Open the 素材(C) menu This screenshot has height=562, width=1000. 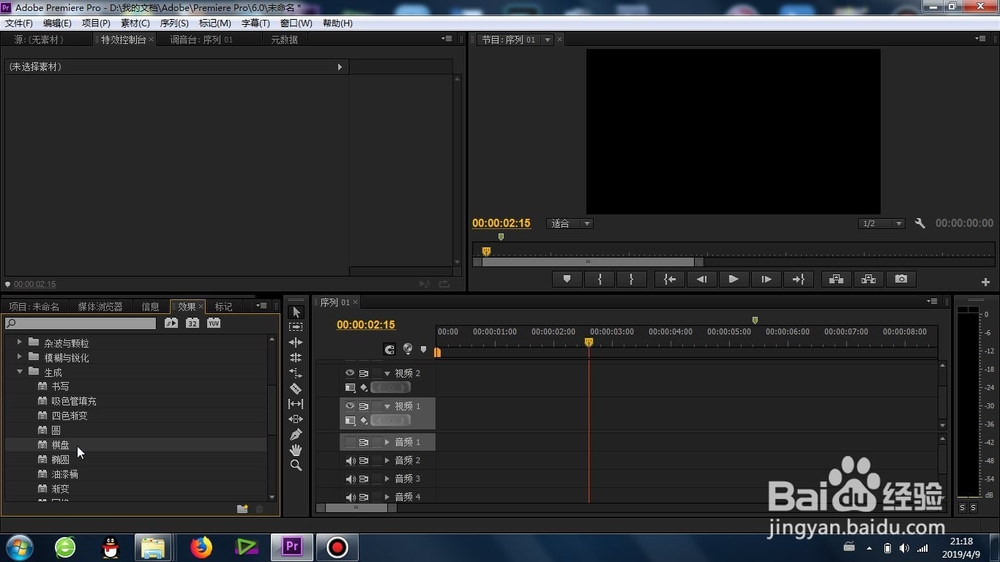[x=135, y=23]
